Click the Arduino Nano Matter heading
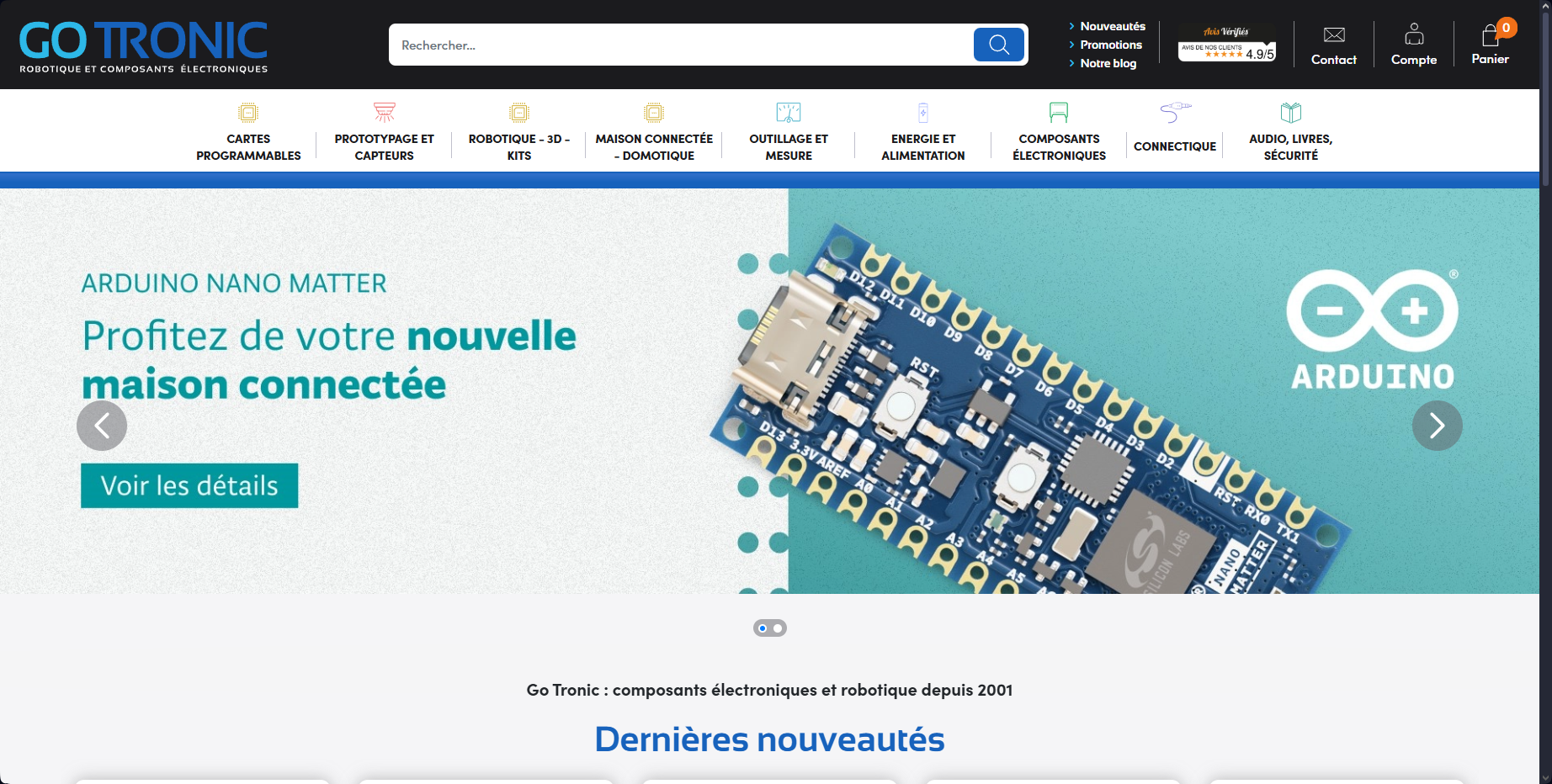 (234, 283)
